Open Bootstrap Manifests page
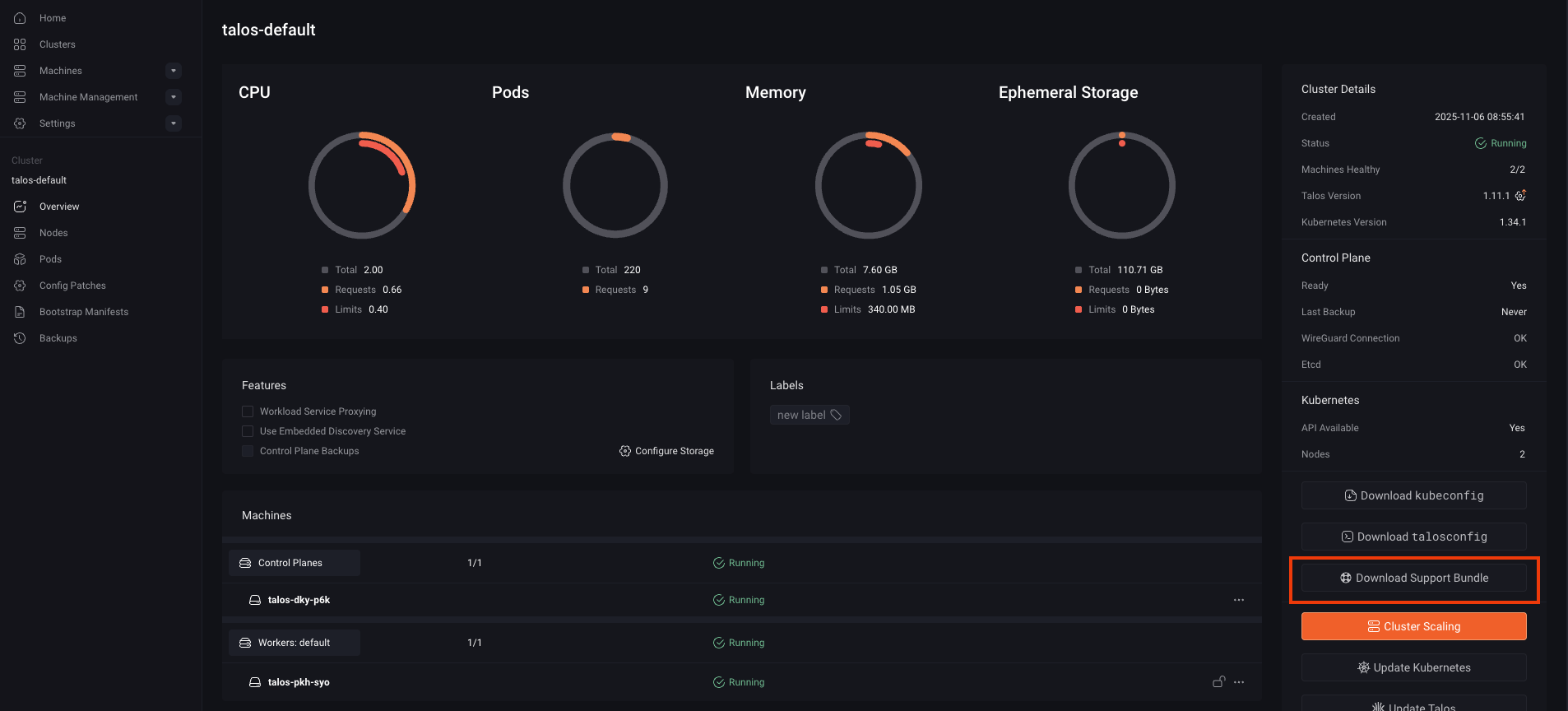This screenshot has height=711, width=1568. [84, 312]
